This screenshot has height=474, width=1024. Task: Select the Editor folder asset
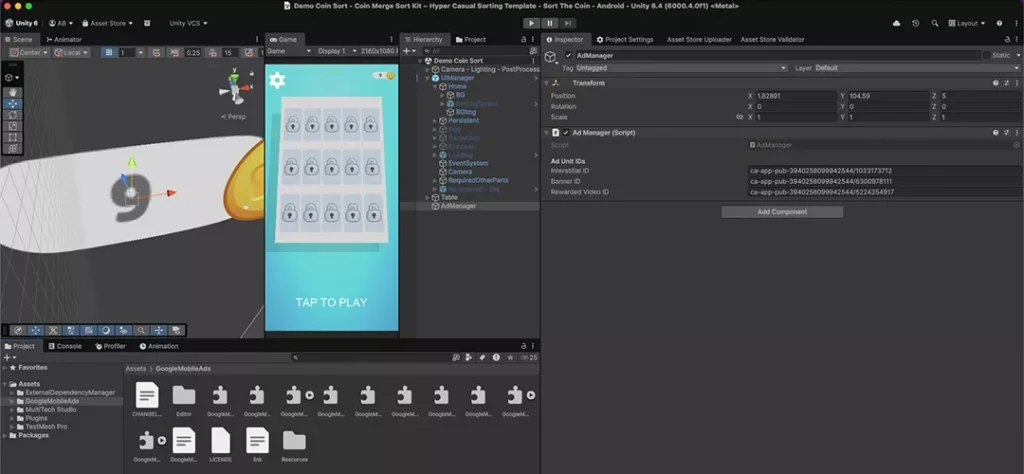pos(184,400)
